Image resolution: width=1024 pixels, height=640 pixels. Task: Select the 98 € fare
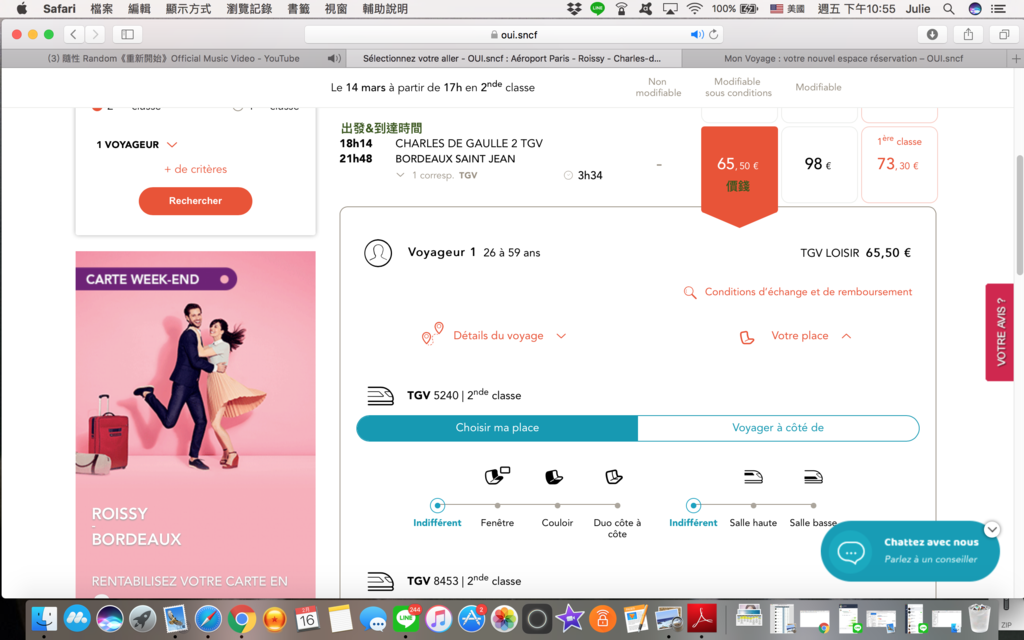point(819,165)
